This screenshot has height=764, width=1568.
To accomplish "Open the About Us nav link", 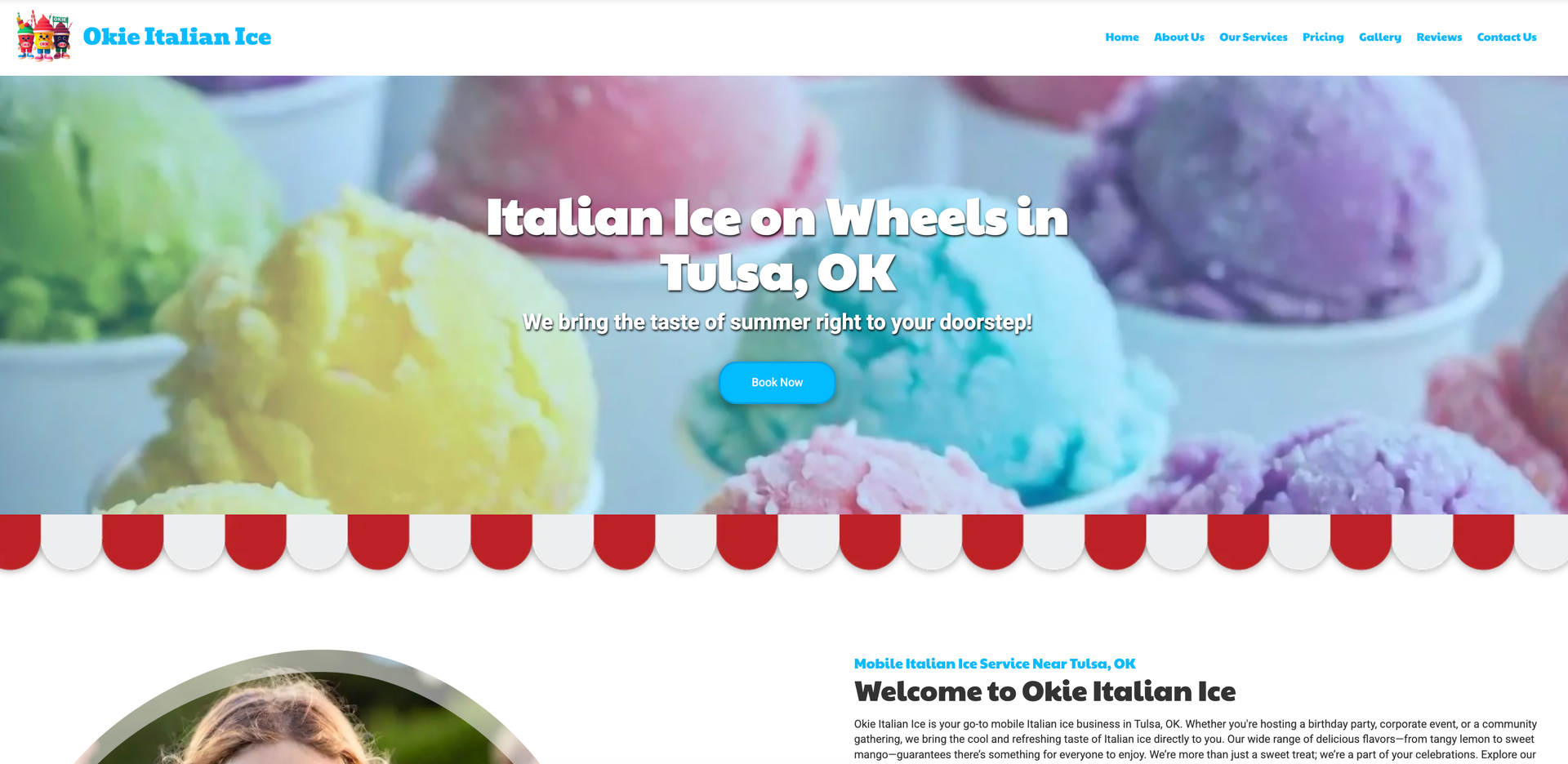I will 1178,37.
